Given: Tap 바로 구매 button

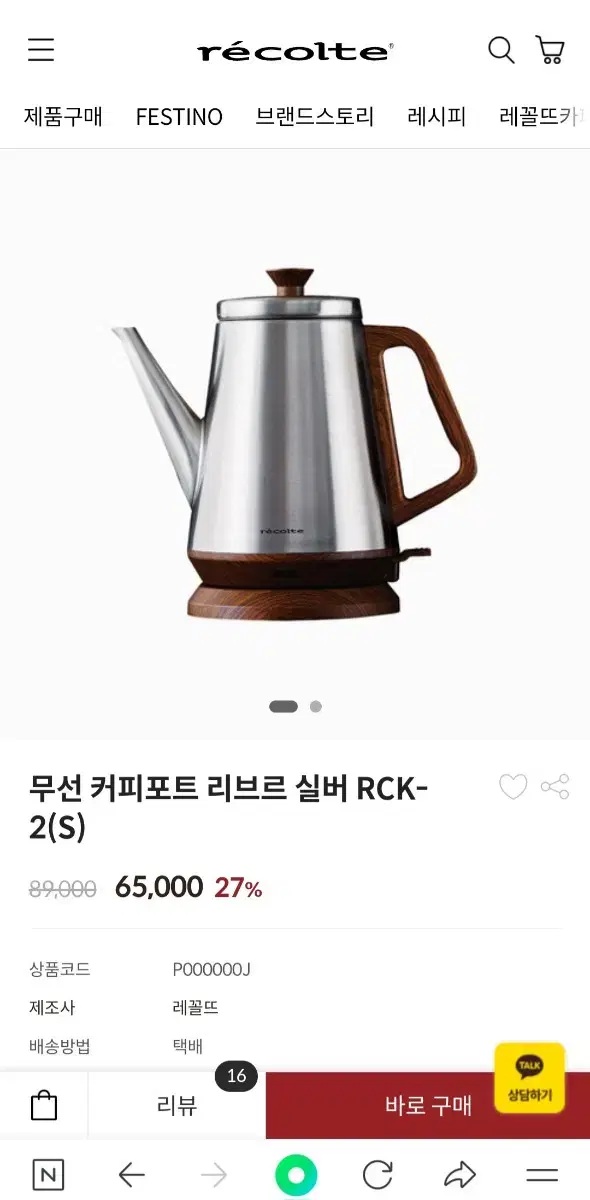Looking at the screenshot, I should click(428, 1105).
